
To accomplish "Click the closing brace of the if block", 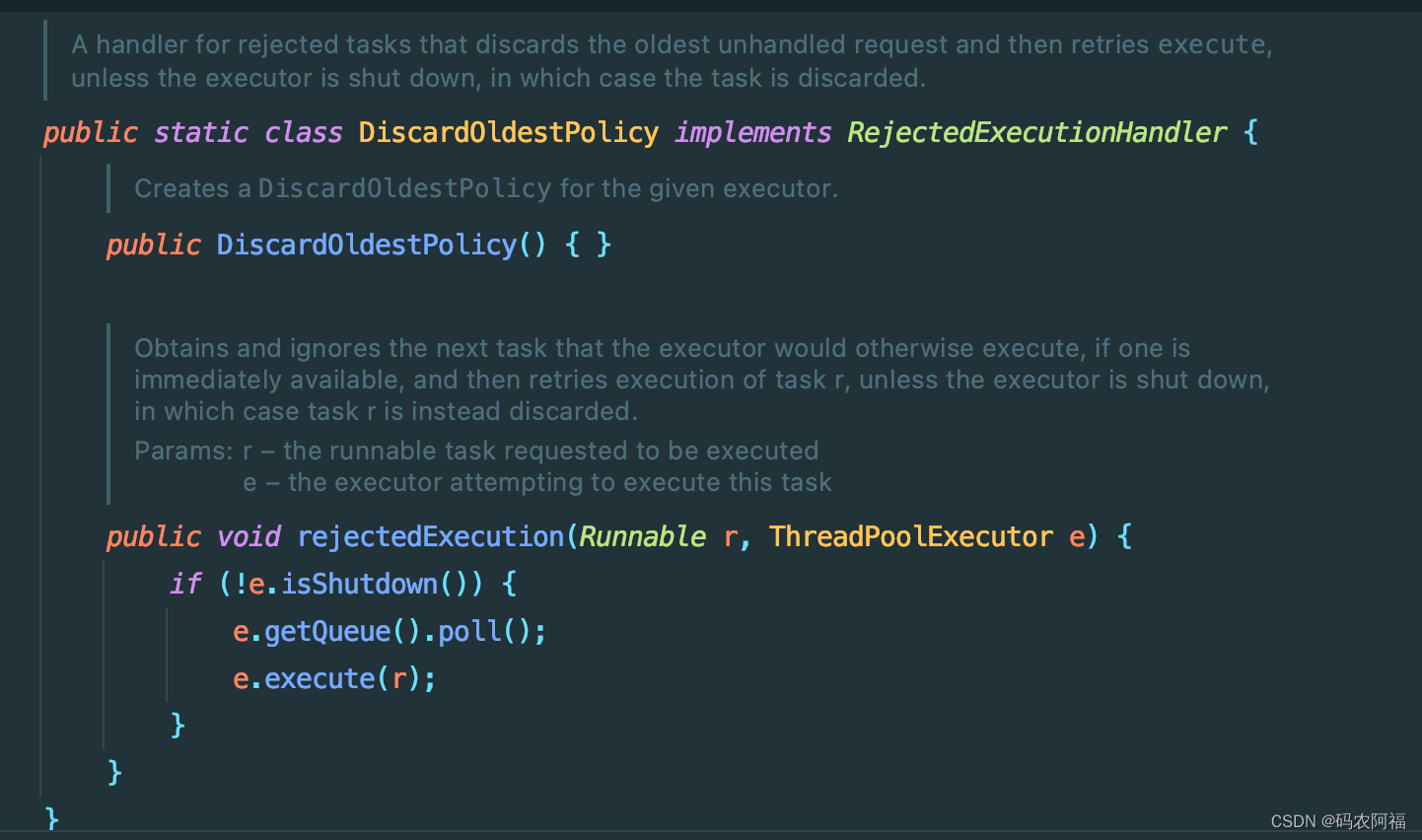I will [178, 726].
